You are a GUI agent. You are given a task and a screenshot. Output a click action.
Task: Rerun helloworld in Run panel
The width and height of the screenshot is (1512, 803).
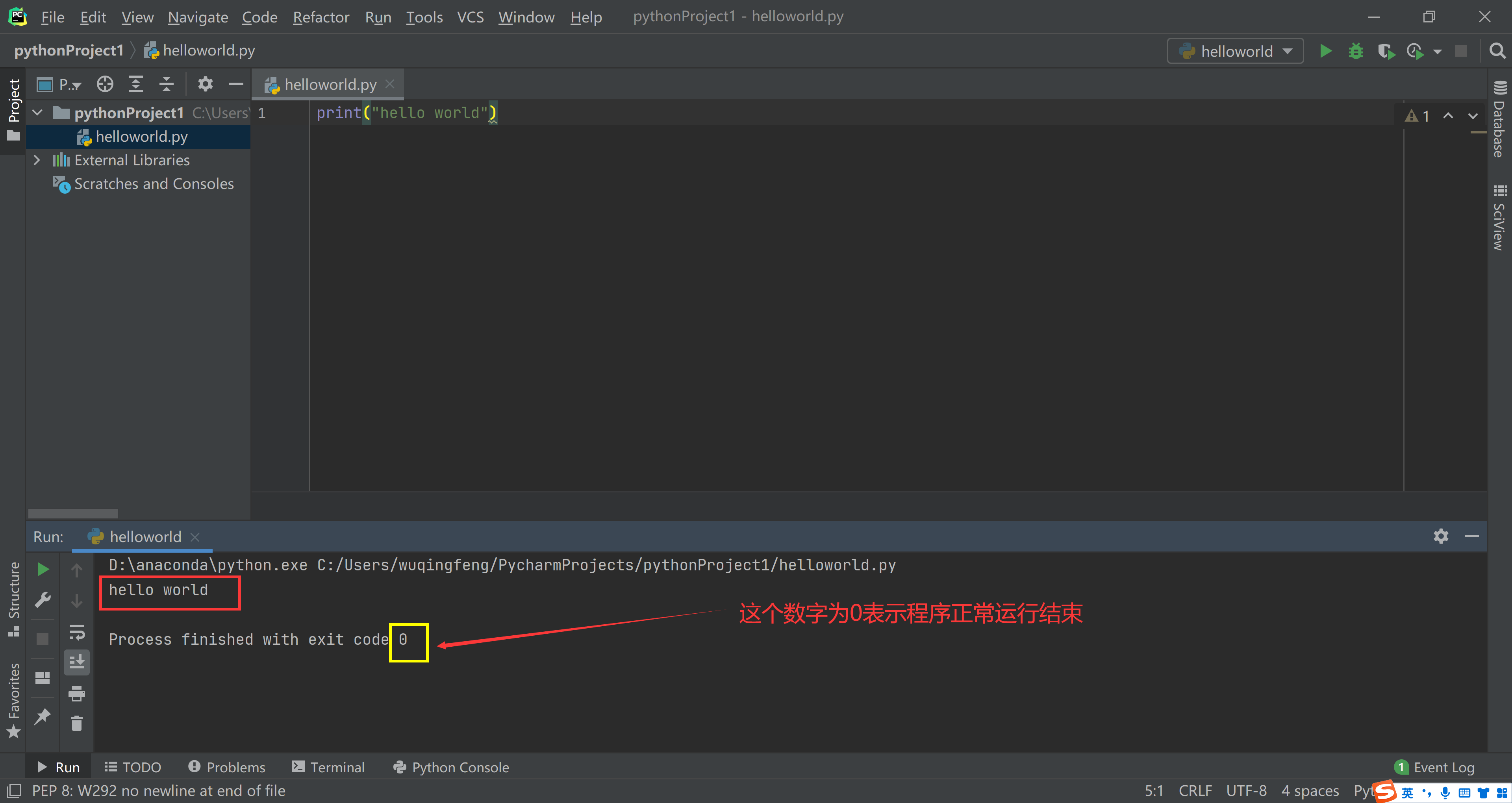click(x=42, y=569)
